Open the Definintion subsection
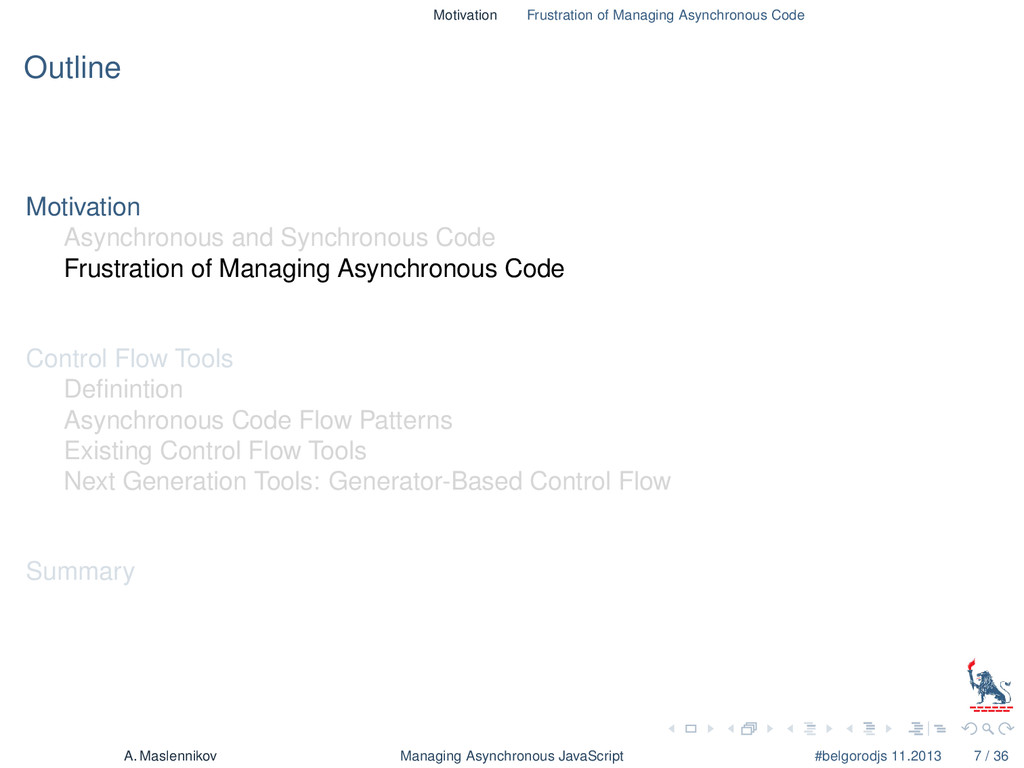1024x768 pixels. (123, 389)
